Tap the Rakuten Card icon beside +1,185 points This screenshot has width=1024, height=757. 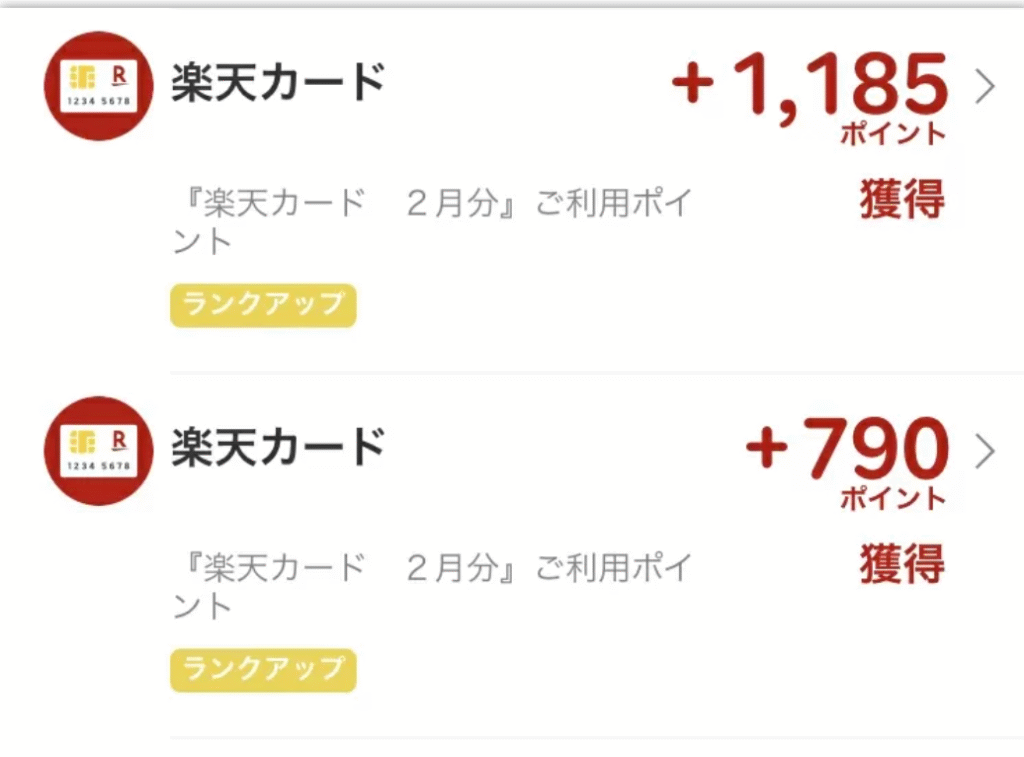[99, 86]
